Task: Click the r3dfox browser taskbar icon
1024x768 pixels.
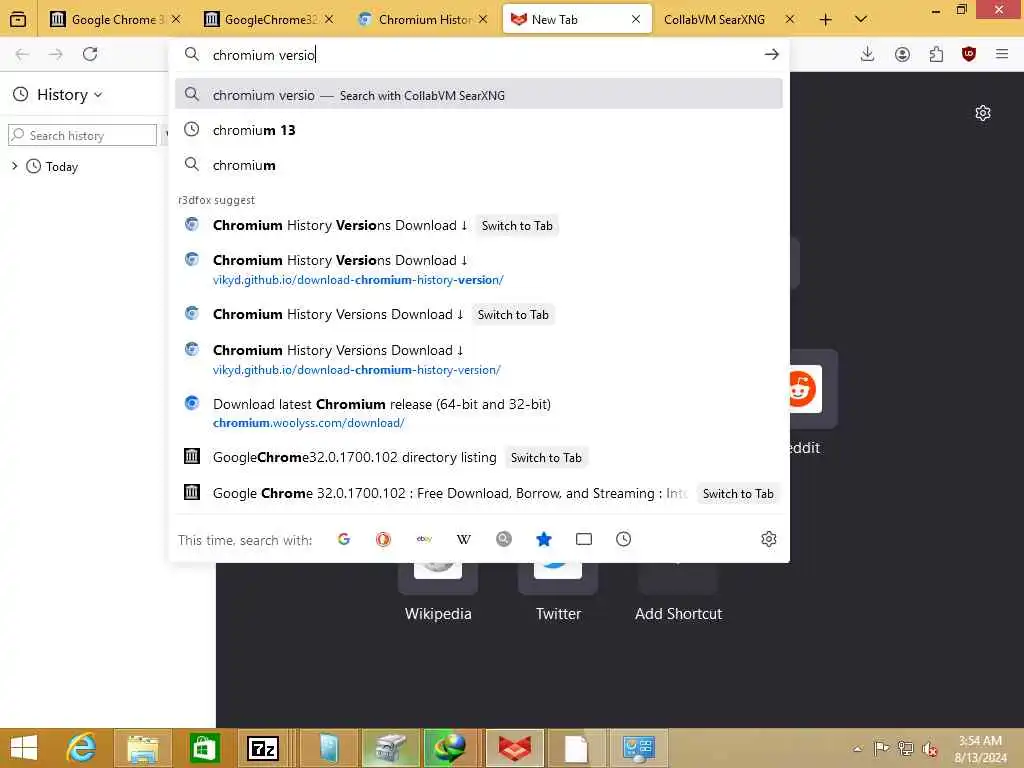Action: 515,748
